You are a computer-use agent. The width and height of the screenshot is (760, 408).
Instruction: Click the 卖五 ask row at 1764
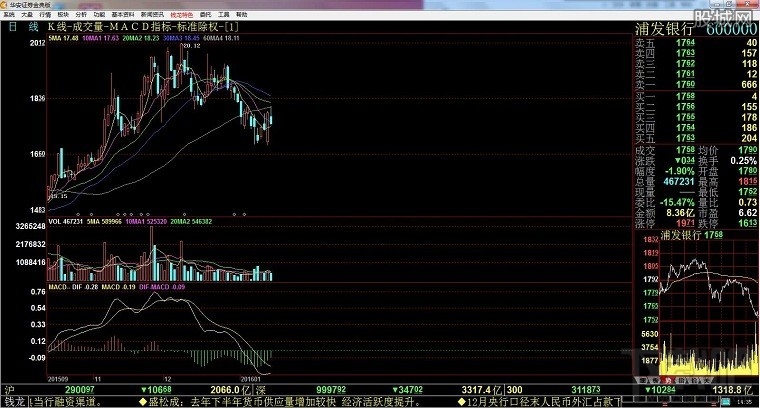coord(696,43)
